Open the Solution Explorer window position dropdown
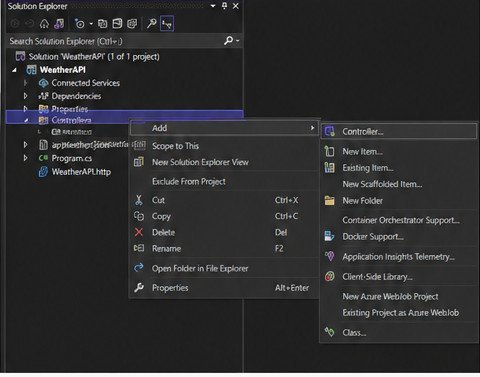Image resolution: width=480 pixels, height=377 pixels. point(213,6)
